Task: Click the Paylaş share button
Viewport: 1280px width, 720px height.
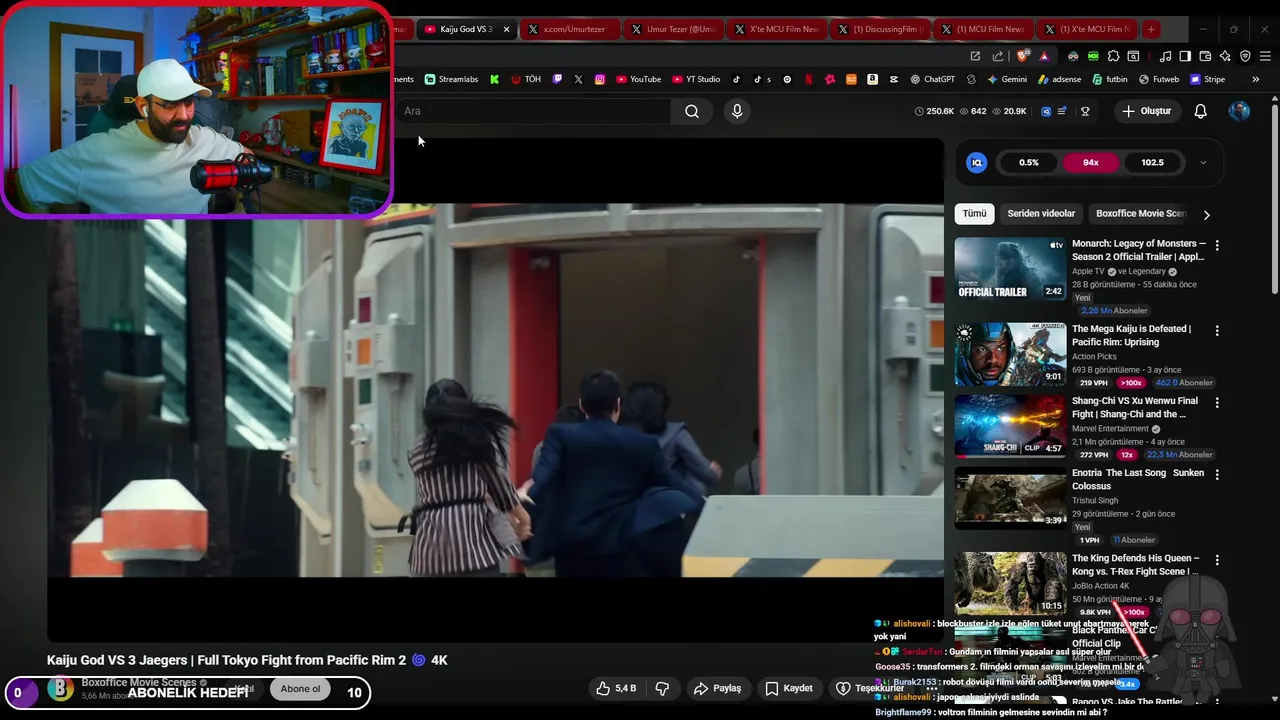Action: pos(718,688)
